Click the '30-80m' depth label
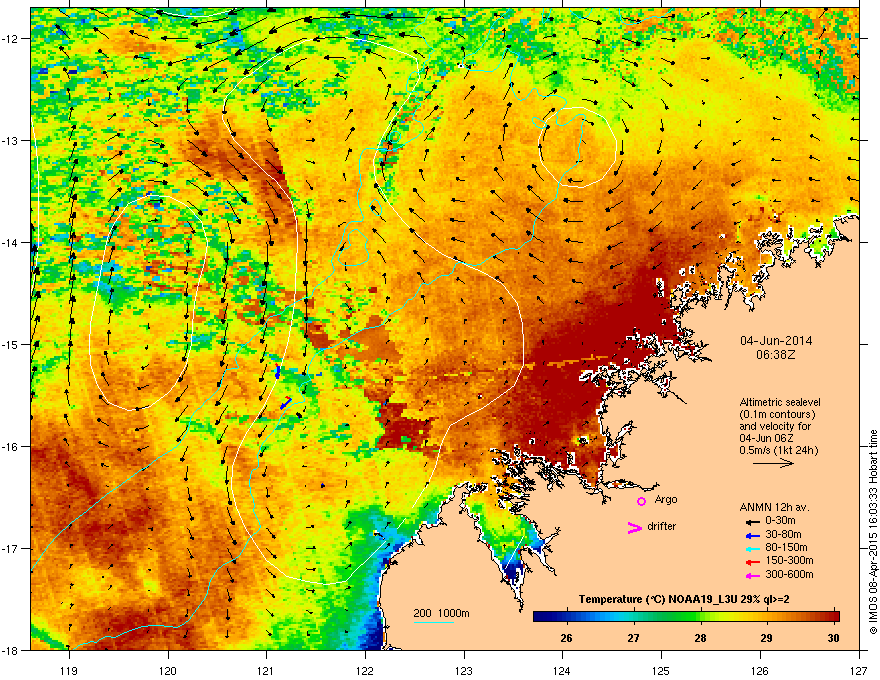 tap(783, 534)
